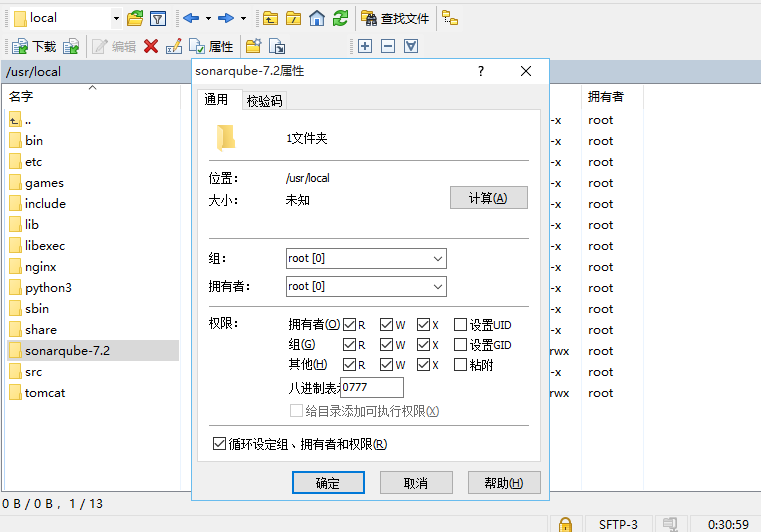
Task: Click the filter files funnel icon
Action: click(x=158, y=18)
